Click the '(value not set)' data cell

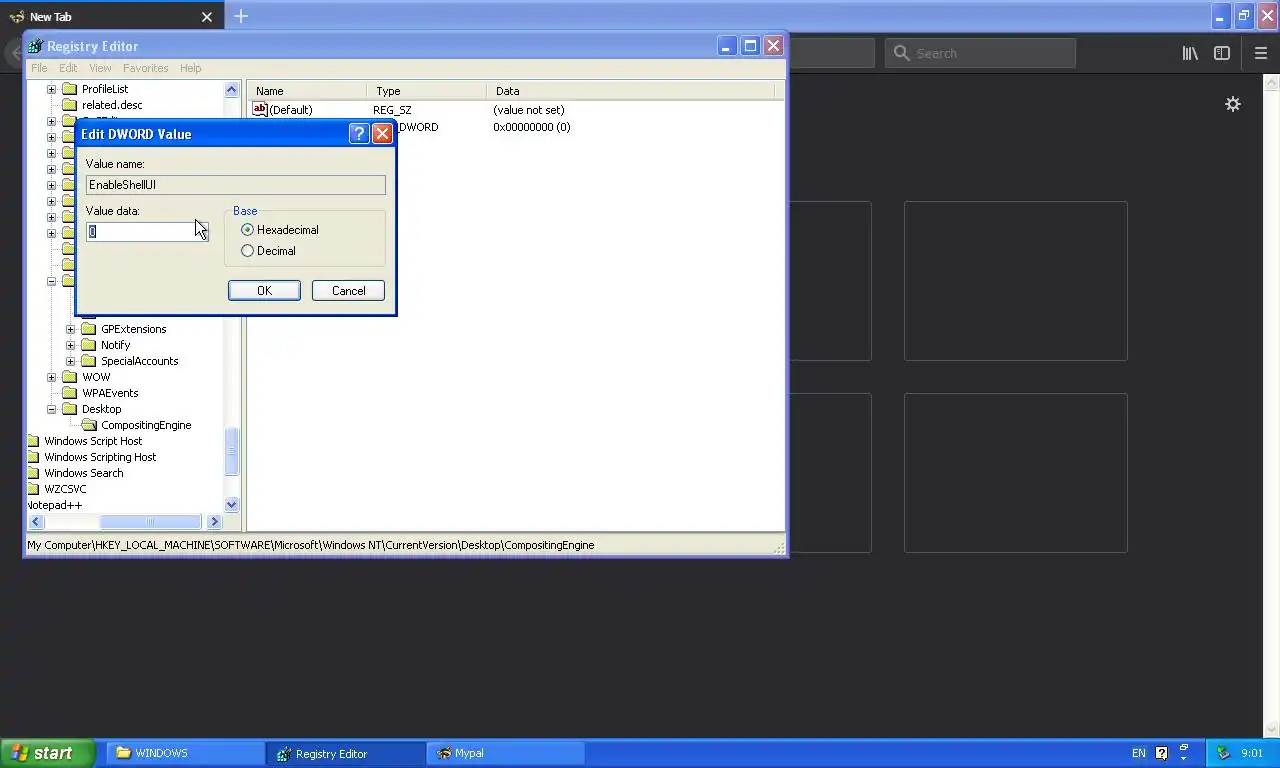(x=528, y=110)
